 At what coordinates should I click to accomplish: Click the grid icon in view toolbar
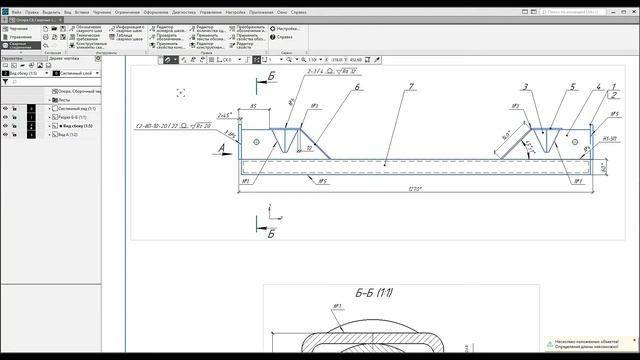pos(211,60)
